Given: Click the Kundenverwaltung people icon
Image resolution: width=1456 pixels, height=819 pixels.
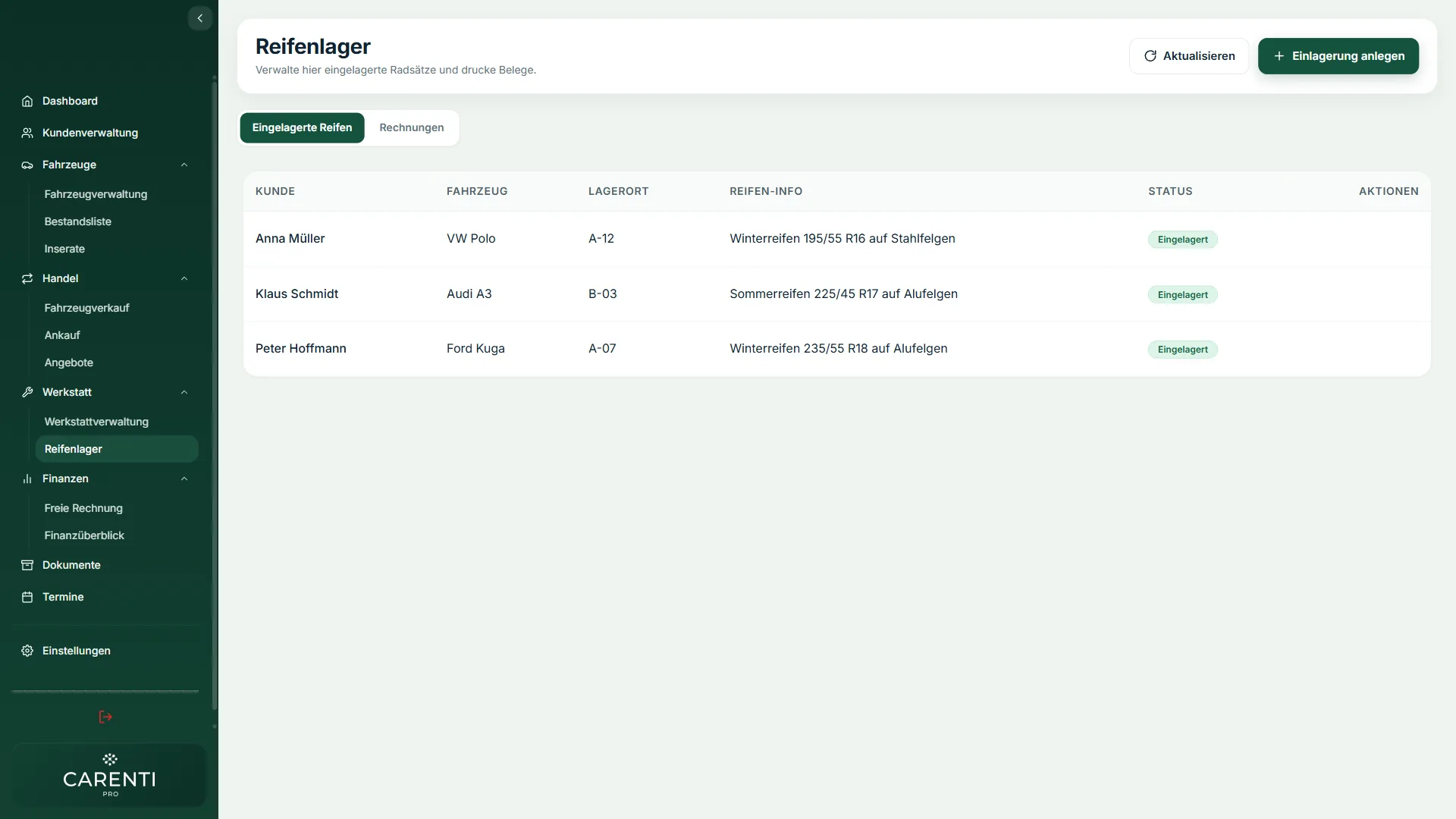Looking at the screenshot, I should pyautogui.click(x=27, y=133).
